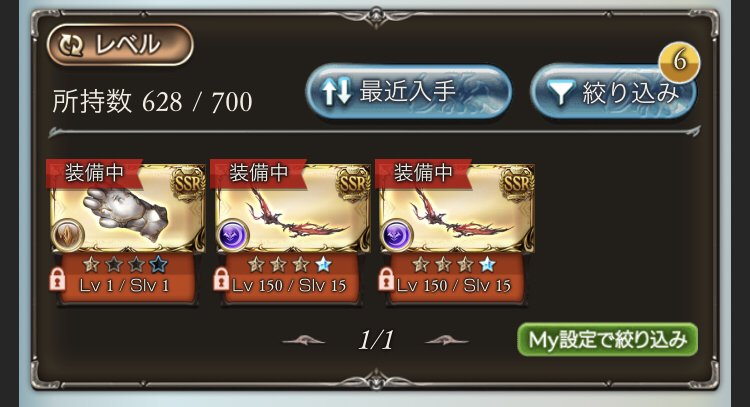Select the second red scythe weapon thumbnail
Image resolution: width=750 pixels, height=407 pixels.
pyautogui.click(x=457, y=209)
